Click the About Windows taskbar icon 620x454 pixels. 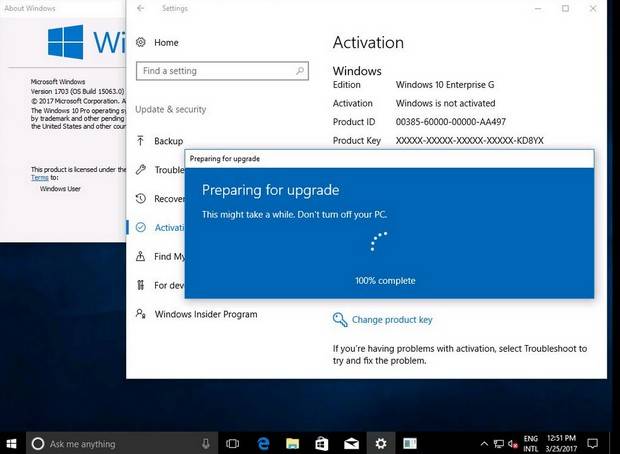(x=410, y=444)
